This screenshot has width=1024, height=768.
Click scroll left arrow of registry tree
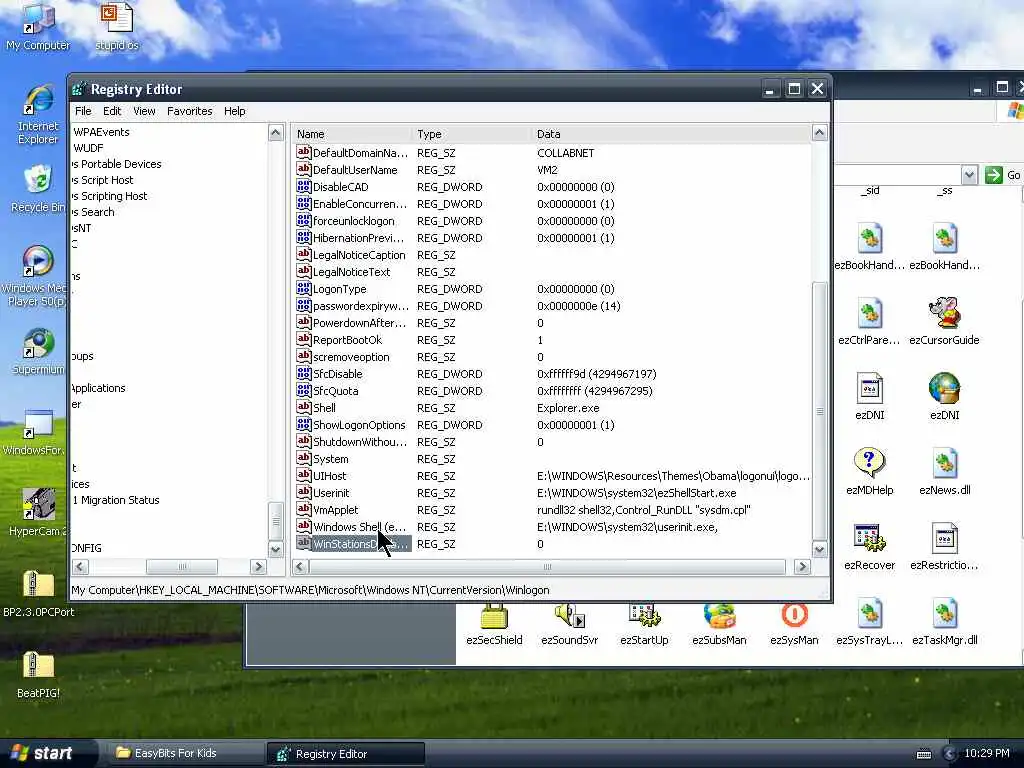[80, 567]
